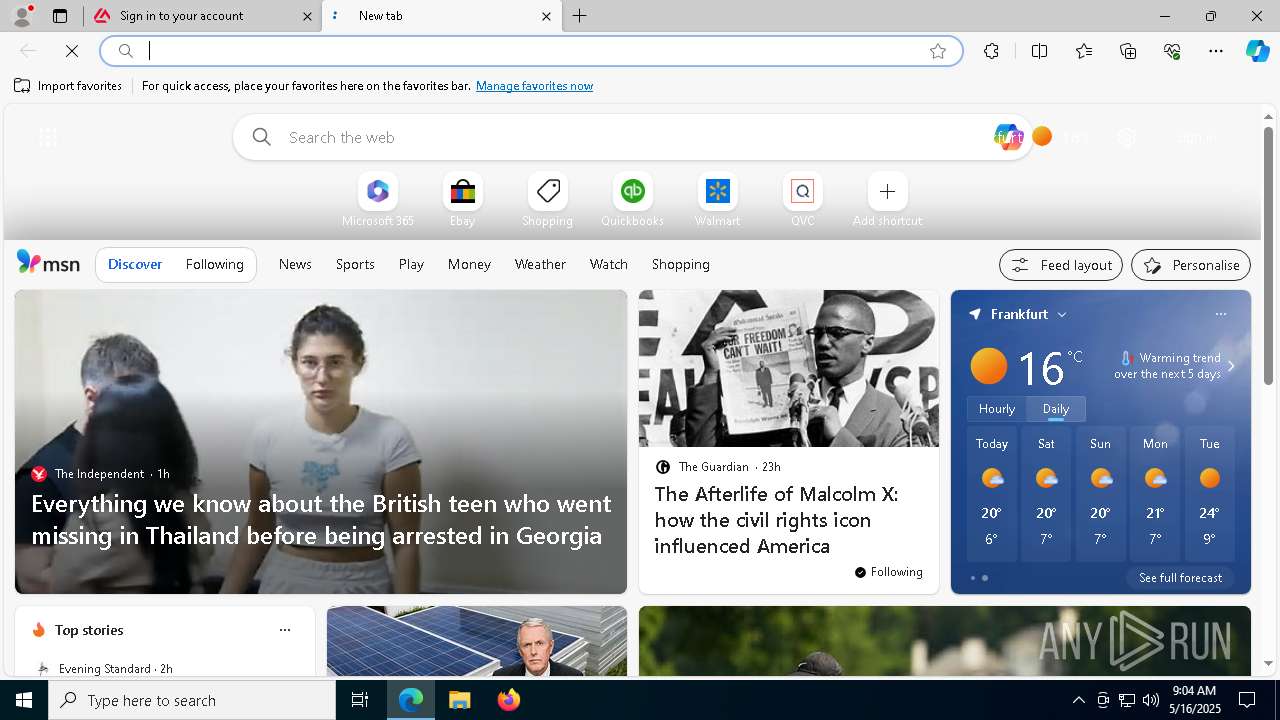
Task: Focus the browser address bar
Action: pos(530,51)
